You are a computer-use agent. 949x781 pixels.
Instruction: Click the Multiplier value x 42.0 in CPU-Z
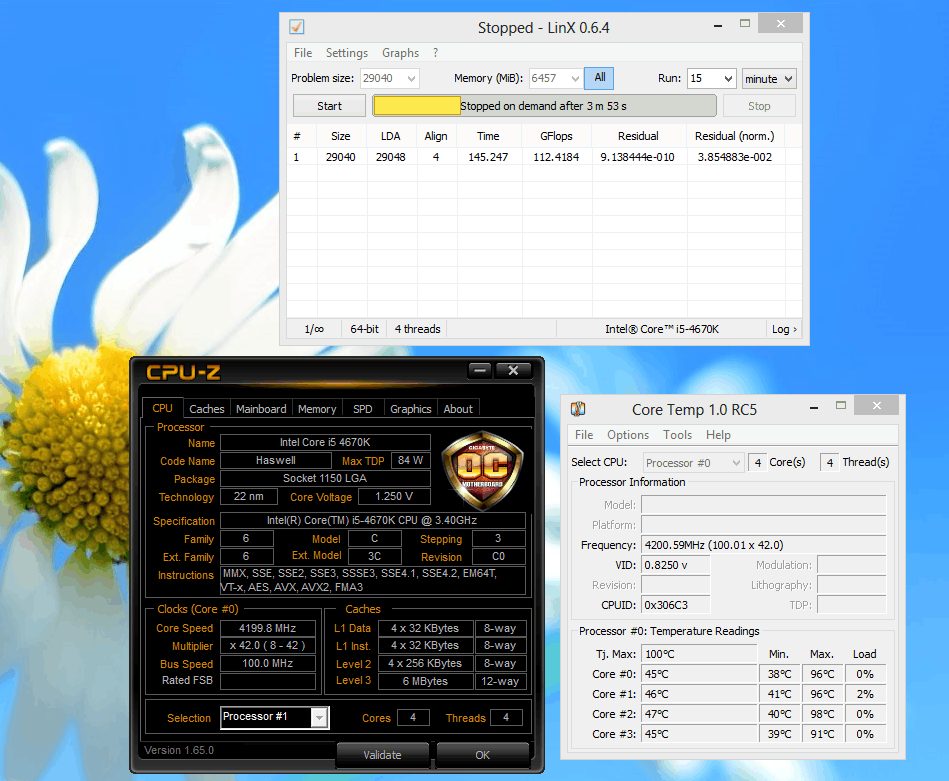[x=268, y=646]
